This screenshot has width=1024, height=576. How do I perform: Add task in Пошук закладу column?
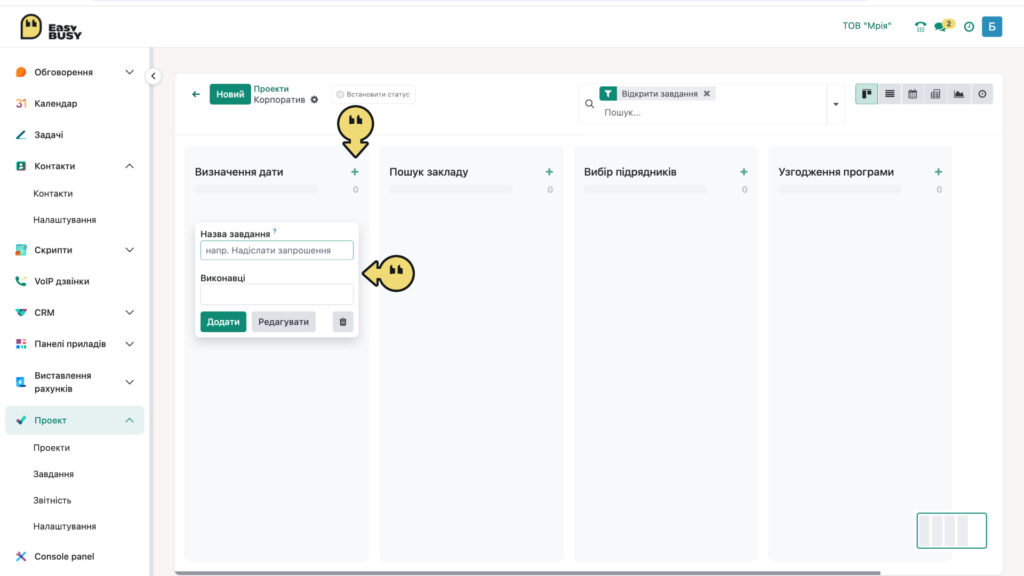click(549, 172)
